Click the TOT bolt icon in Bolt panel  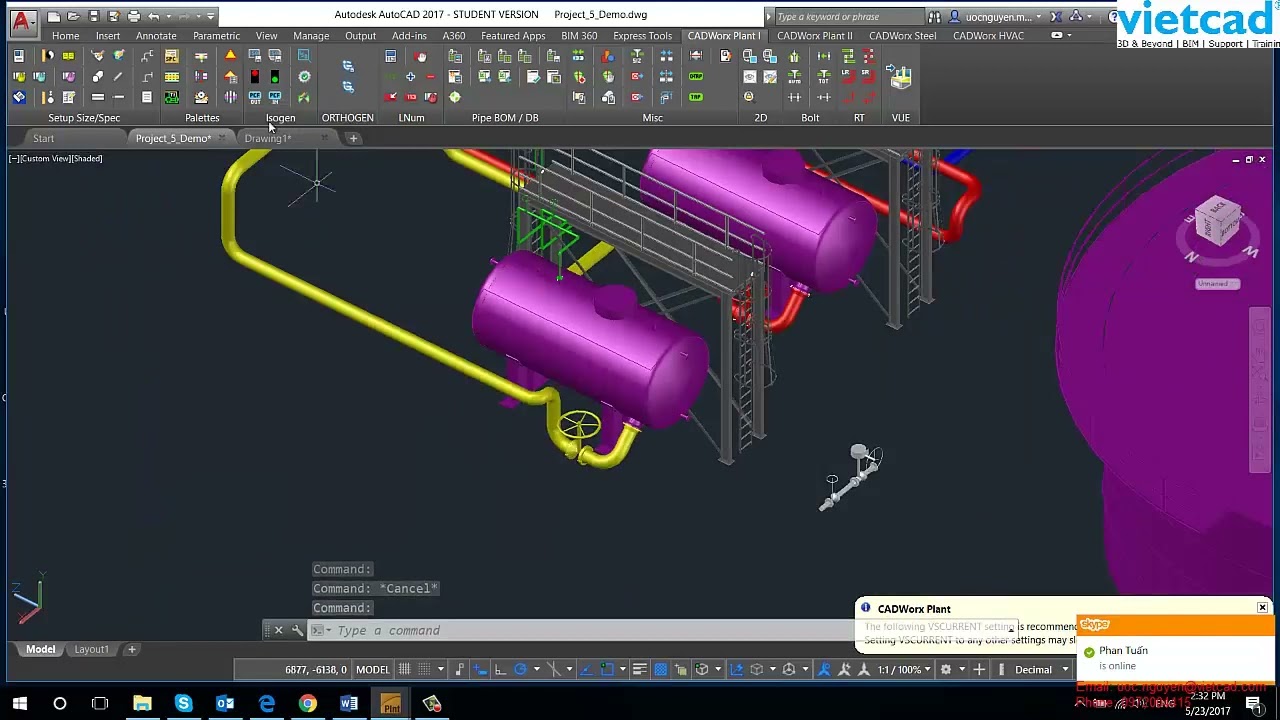pyautogui.click(x=823, y=76)
